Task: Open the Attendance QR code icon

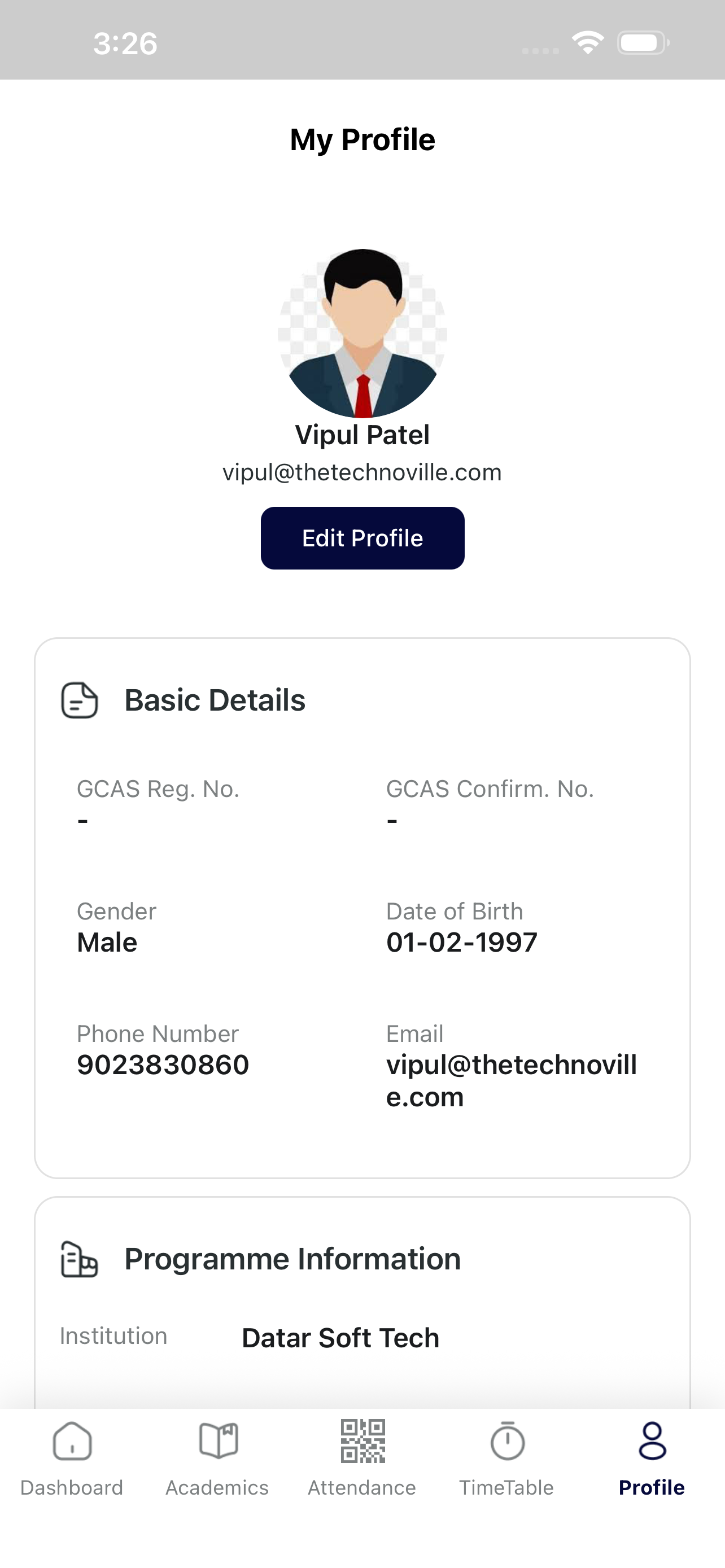Action: (x=363, y=1441)
